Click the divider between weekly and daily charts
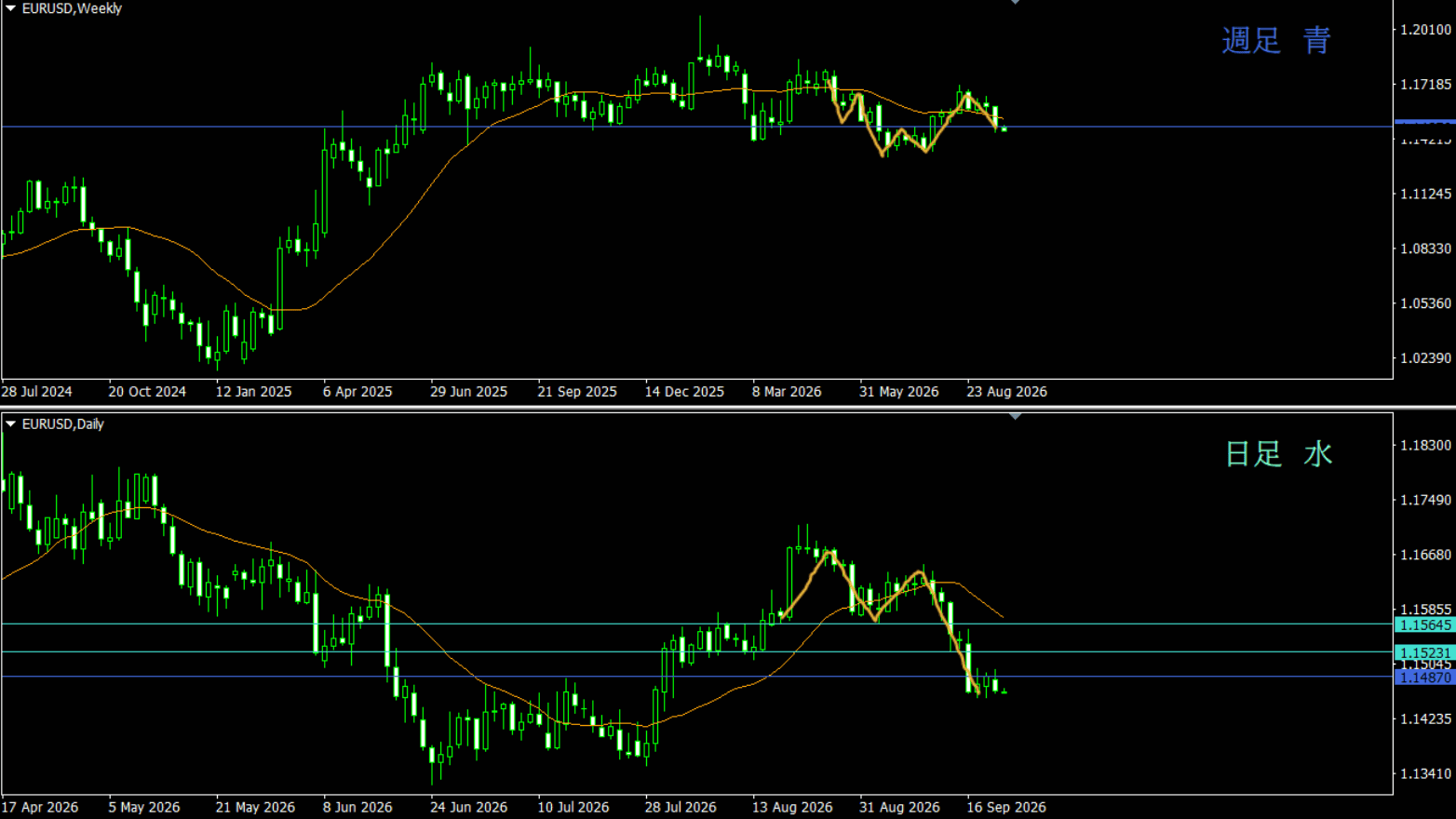Screen dimensions: 1456x819 pyautogui.click(x=728, y=408)
